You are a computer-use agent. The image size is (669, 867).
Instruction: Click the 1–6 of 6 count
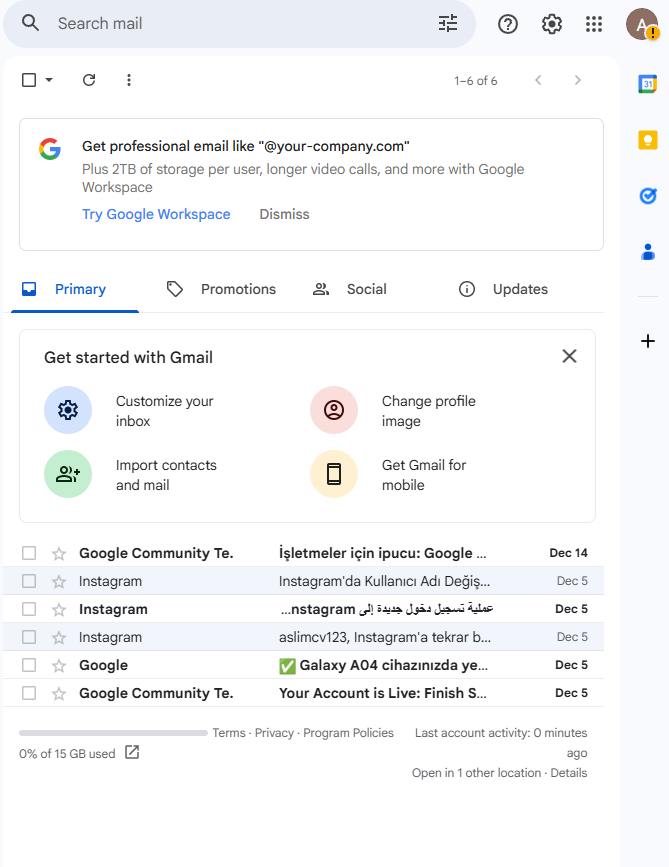click(475, 81)
